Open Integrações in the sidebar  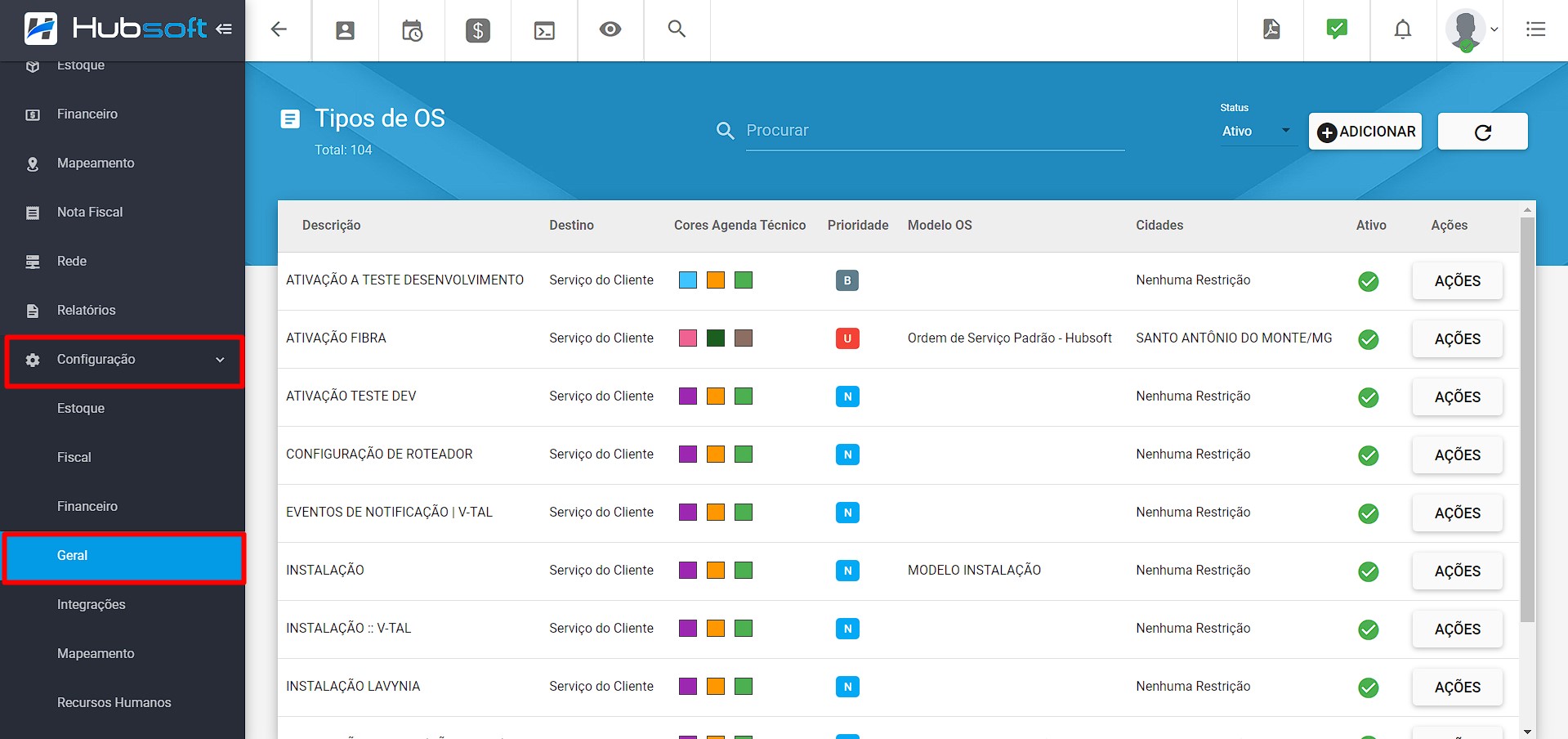(x=92, y=605)
